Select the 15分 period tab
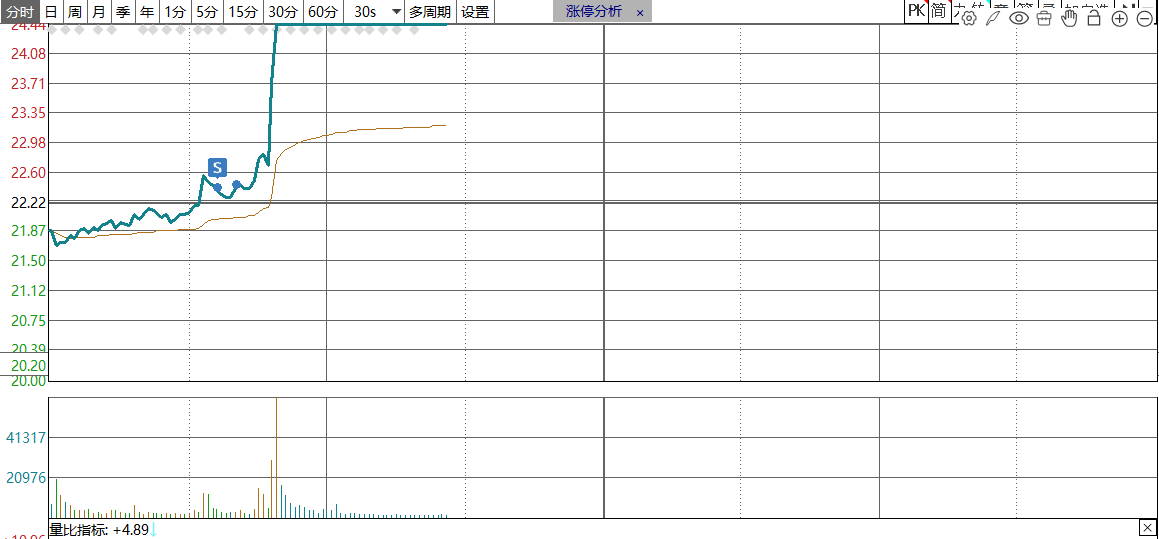Image resolution: width=1159 pixels, height=539 pixels. click(x=243, y=12)
